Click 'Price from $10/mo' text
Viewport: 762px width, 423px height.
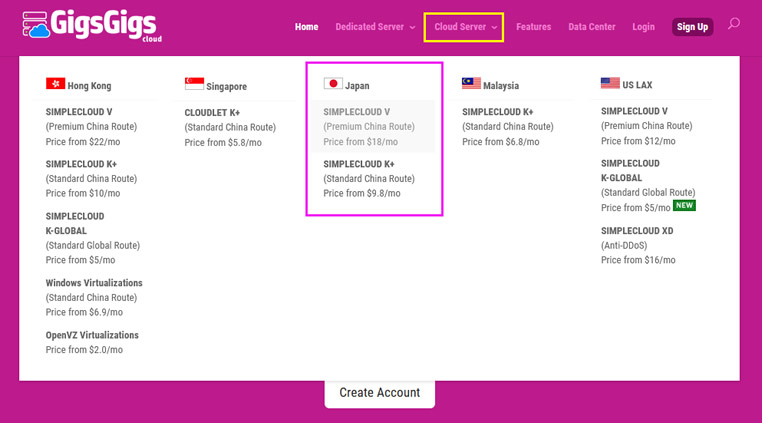point(83,193)
